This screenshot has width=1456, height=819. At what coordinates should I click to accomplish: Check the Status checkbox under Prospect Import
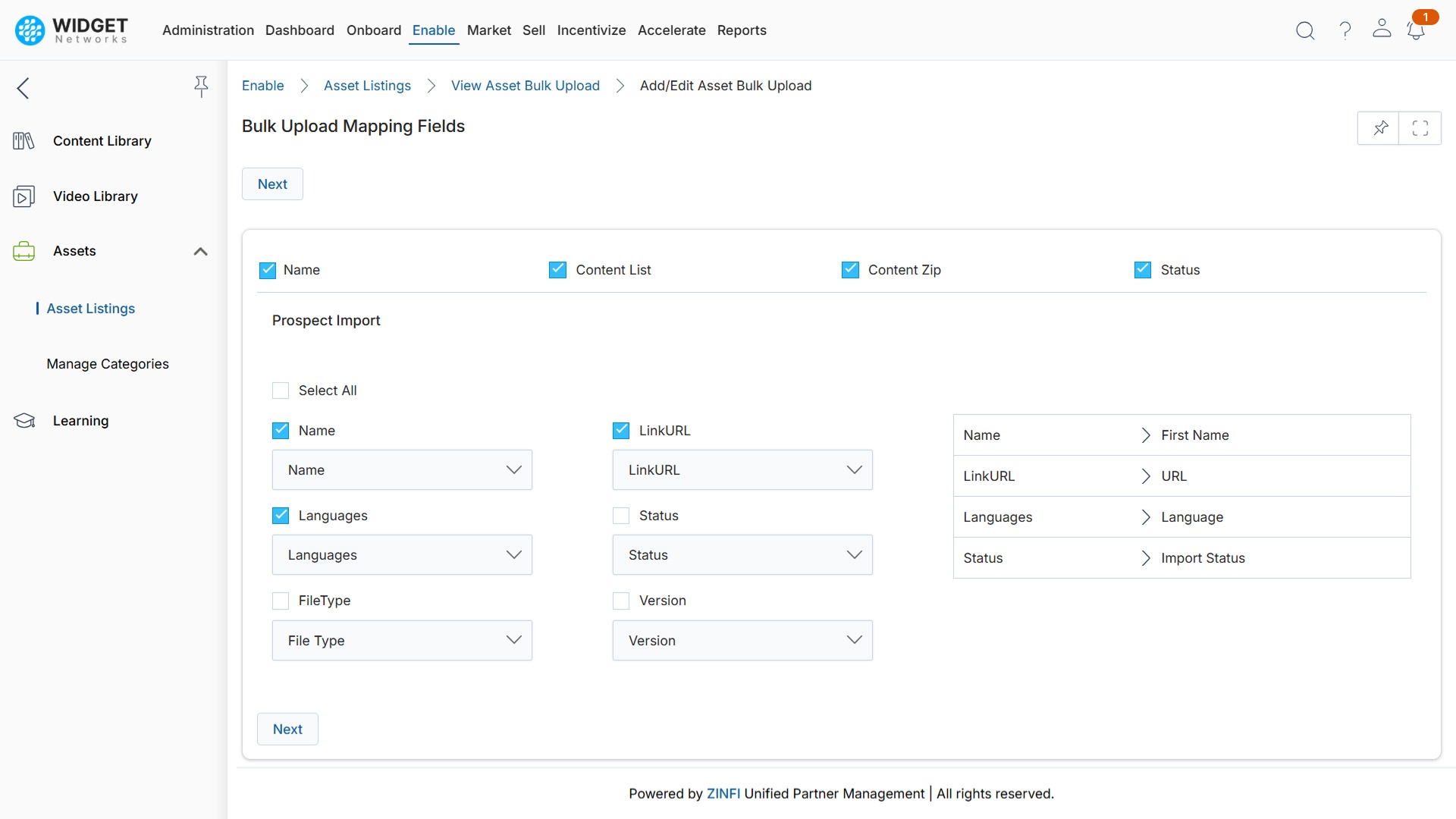[x=621, y=515]
